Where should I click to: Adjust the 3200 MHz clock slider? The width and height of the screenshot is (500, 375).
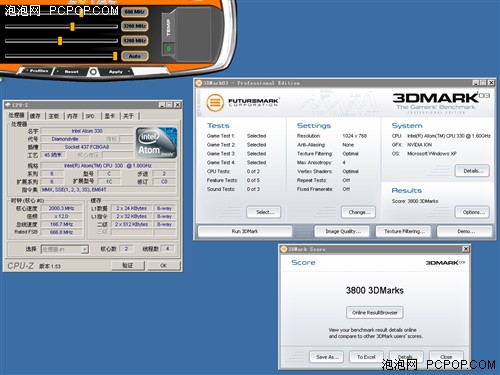pyautogui.click(x=72, y=27)
